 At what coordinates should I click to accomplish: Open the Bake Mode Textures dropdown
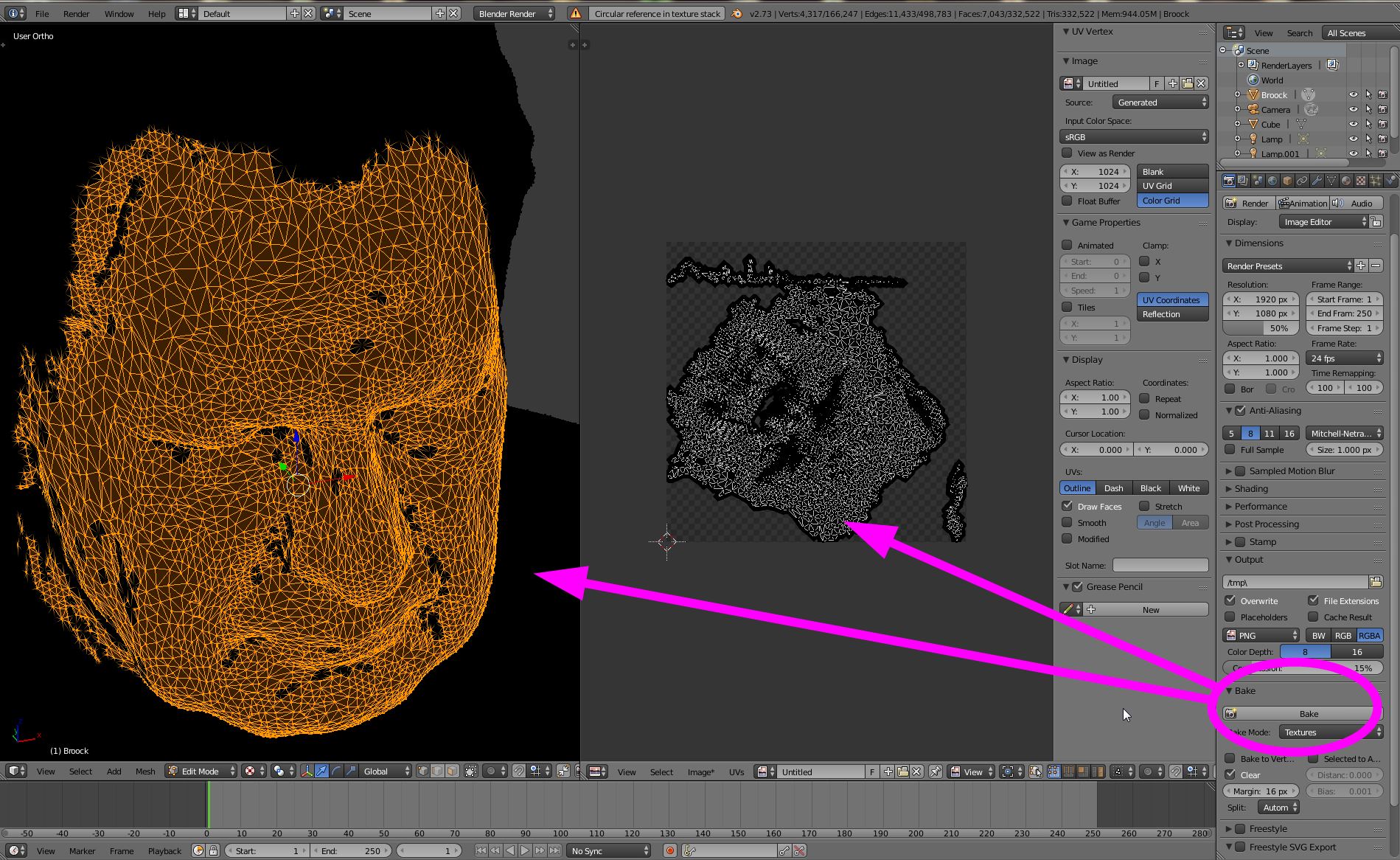1330,732
